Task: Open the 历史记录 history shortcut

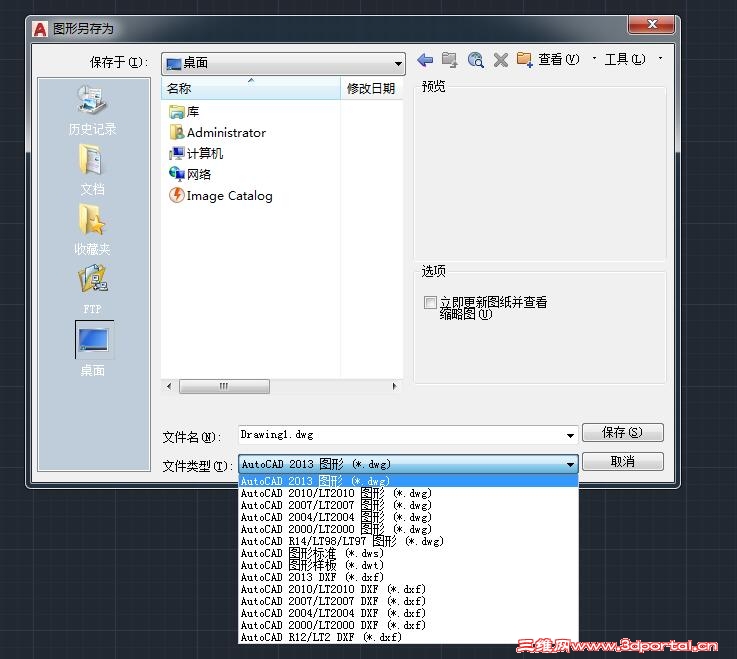Action: (x=93, y=110)
